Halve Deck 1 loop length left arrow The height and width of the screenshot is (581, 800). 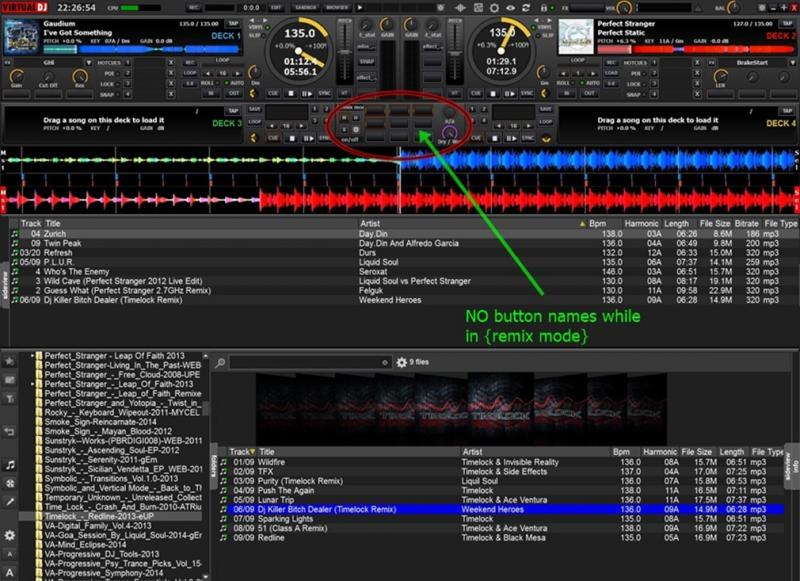[210, 73]
